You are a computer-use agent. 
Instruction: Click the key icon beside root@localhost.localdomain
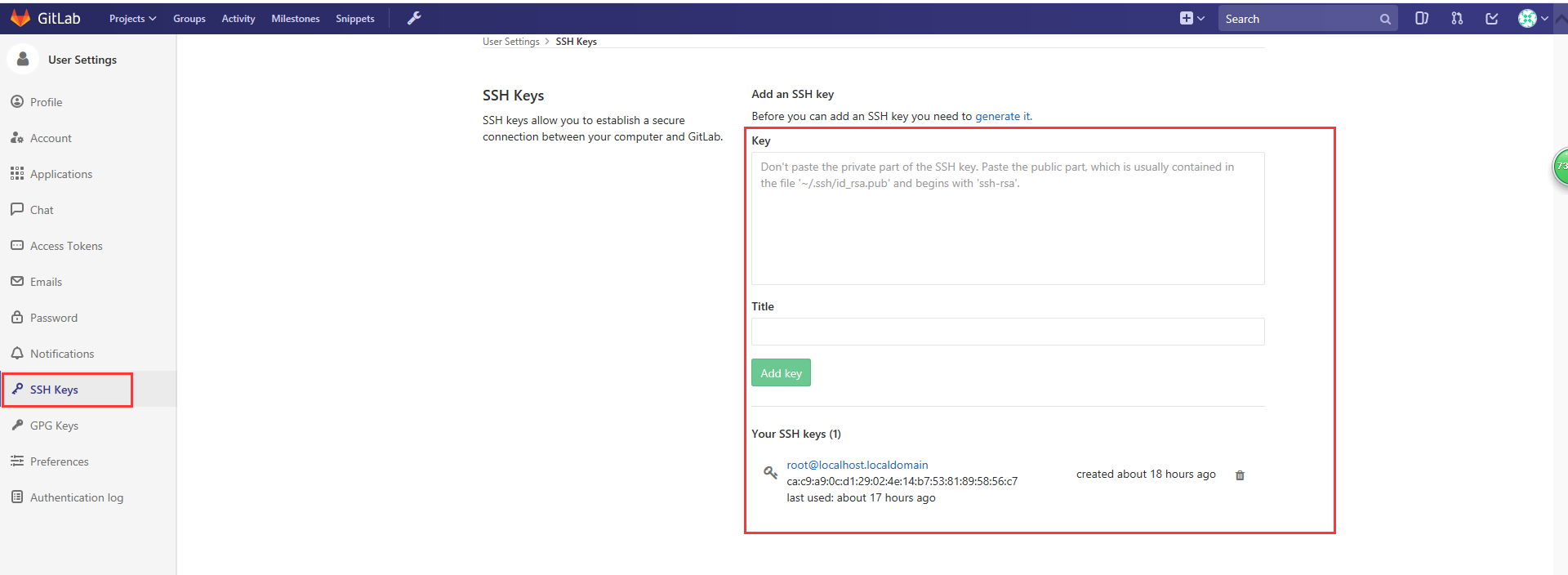point(770,472)
